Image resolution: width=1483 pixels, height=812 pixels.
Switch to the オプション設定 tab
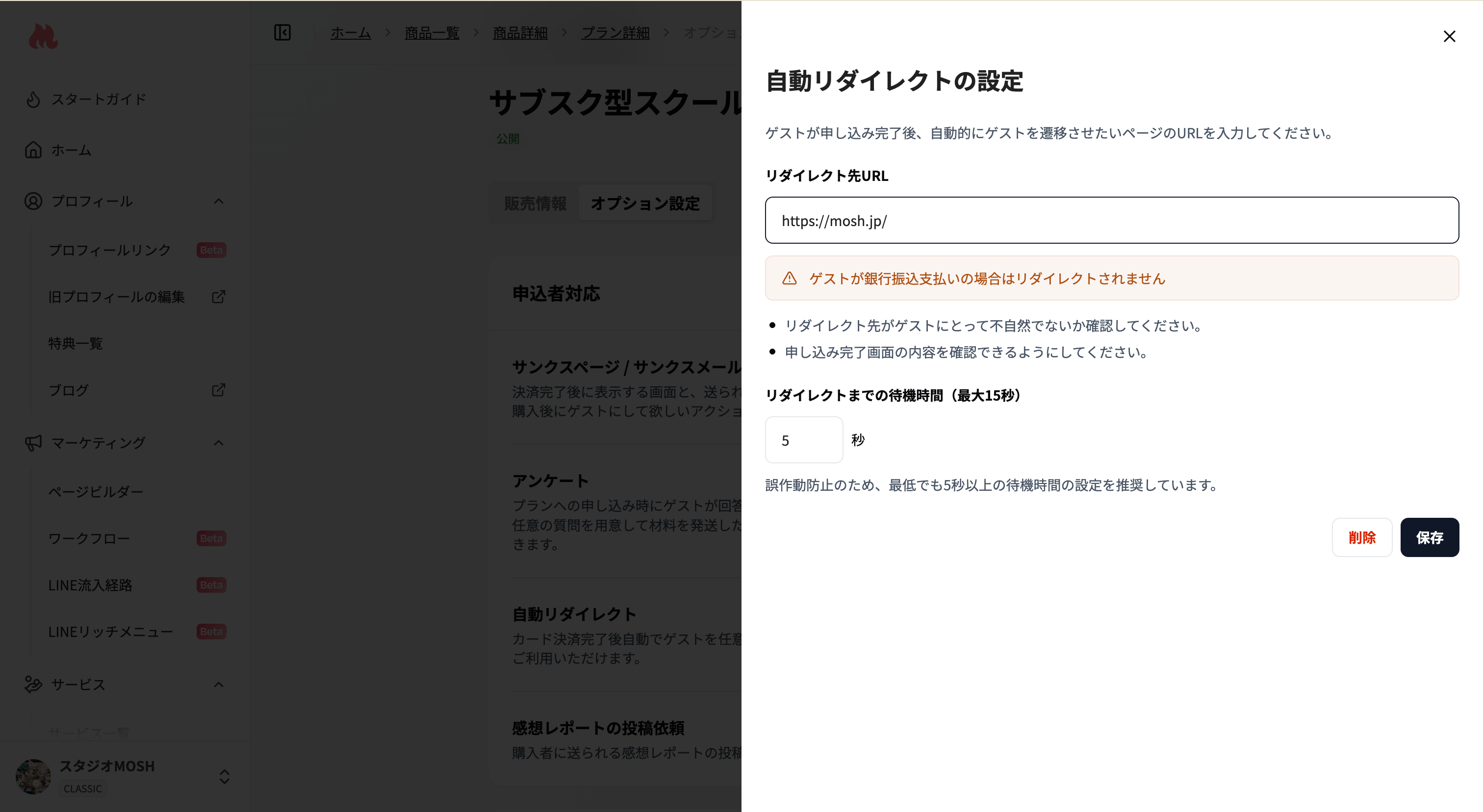coord(645,203)
